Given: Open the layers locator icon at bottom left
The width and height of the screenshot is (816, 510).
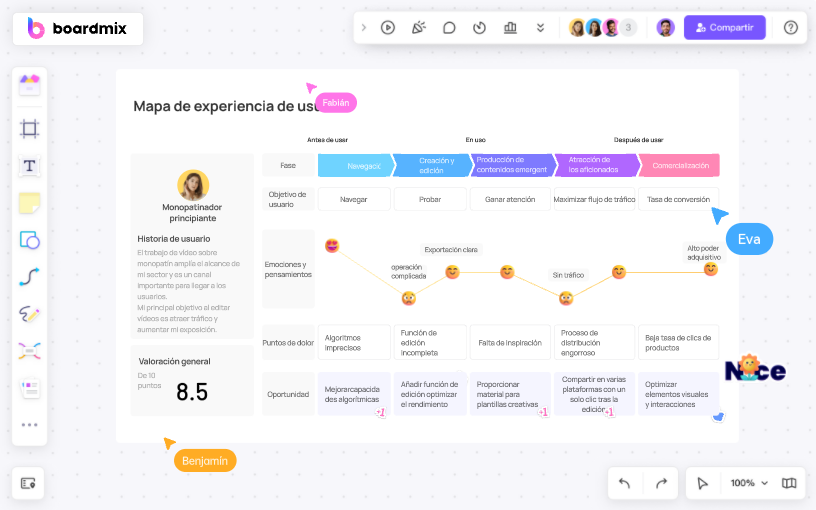Looking at the screenshot, I should pos(28,483).
